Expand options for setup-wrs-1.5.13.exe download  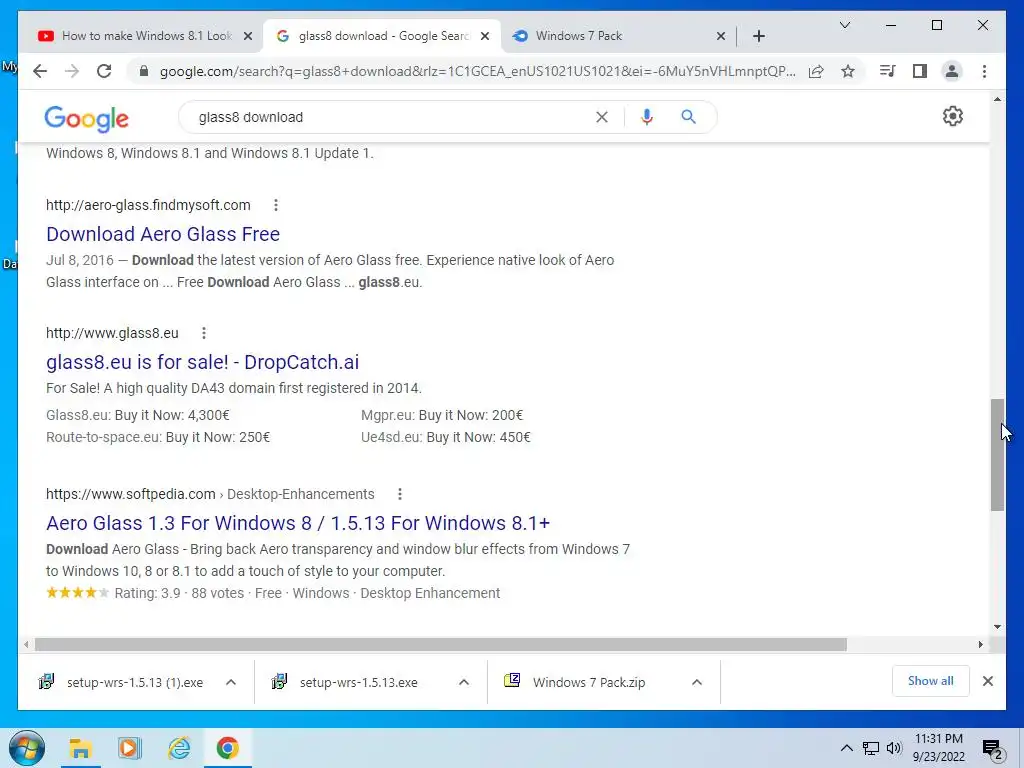click(464, 682)
